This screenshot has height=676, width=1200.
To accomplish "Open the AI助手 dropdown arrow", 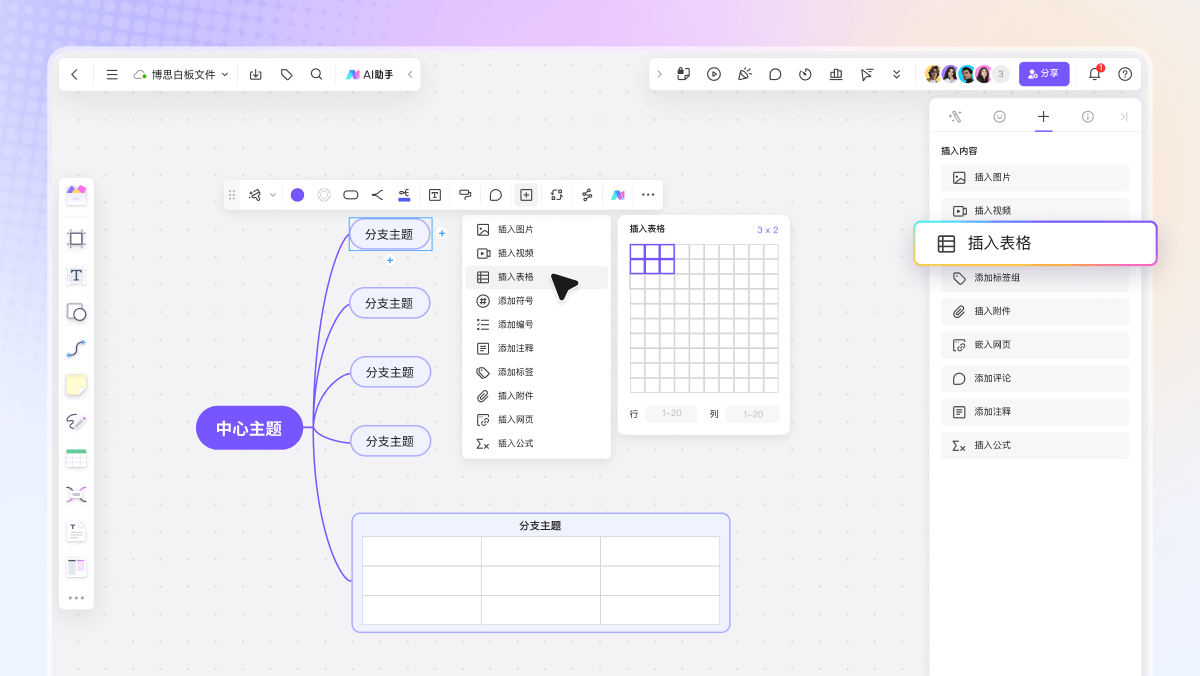I will click(x=410, y=74).
